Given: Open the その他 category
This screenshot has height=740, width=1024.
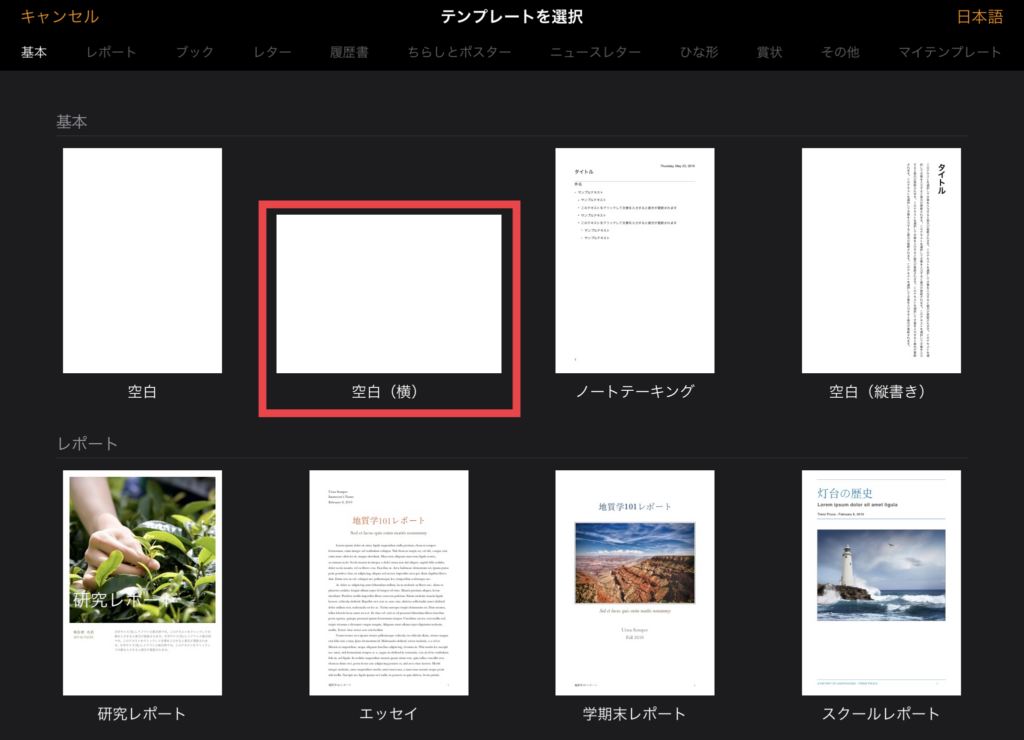Looking at the screenshot, I should [x=840, y=53].
